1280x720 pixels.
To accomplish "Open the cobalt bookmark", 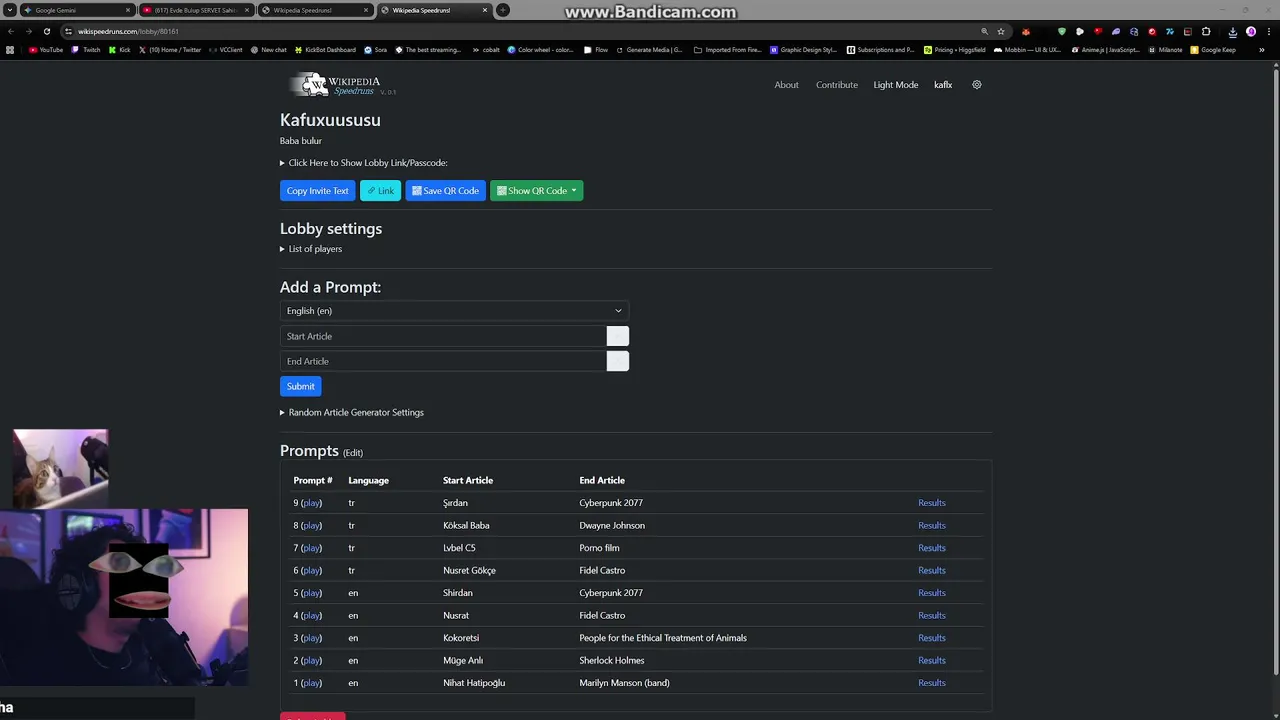I will tap(486, 50).
